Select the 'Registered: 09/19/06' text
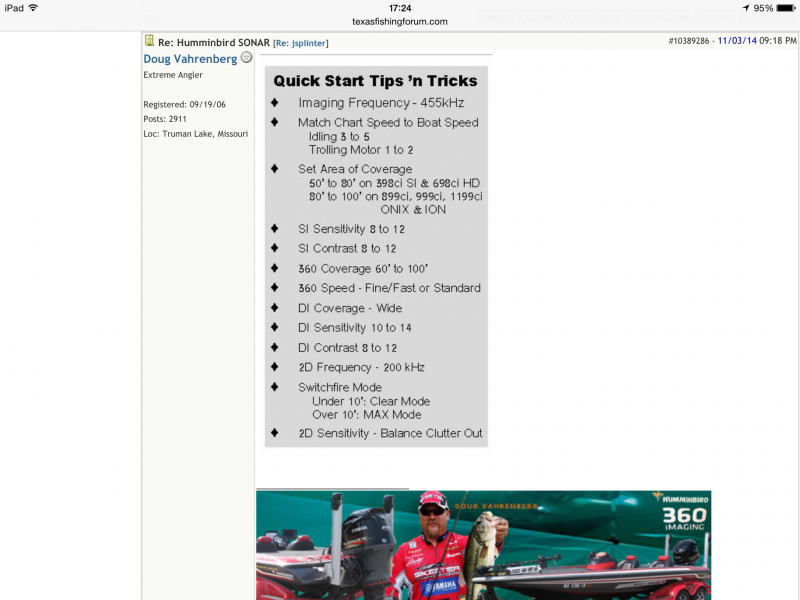800x600 pixels. tap(184, 105)
